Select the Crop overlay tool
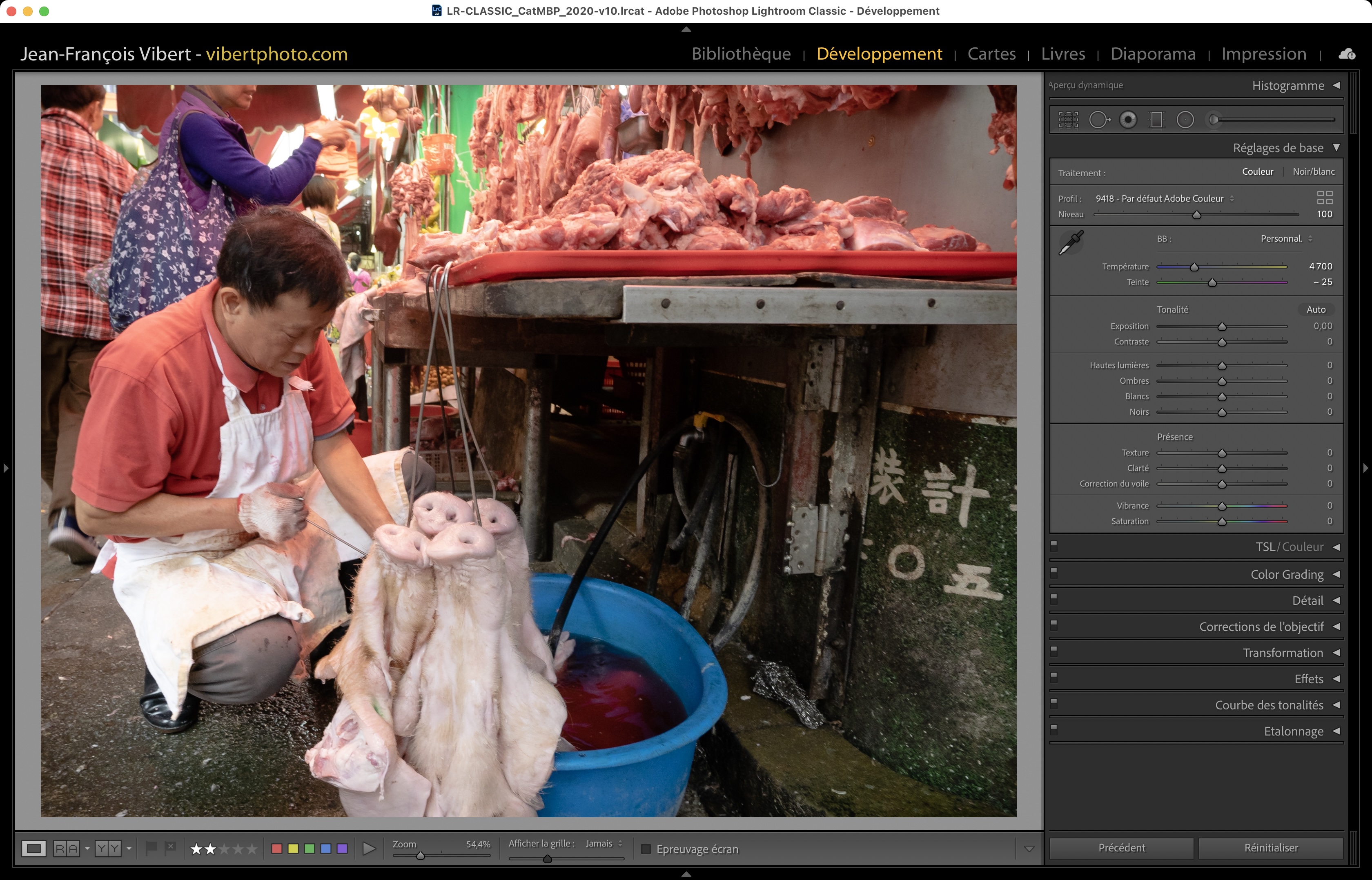 (1068, 120)
